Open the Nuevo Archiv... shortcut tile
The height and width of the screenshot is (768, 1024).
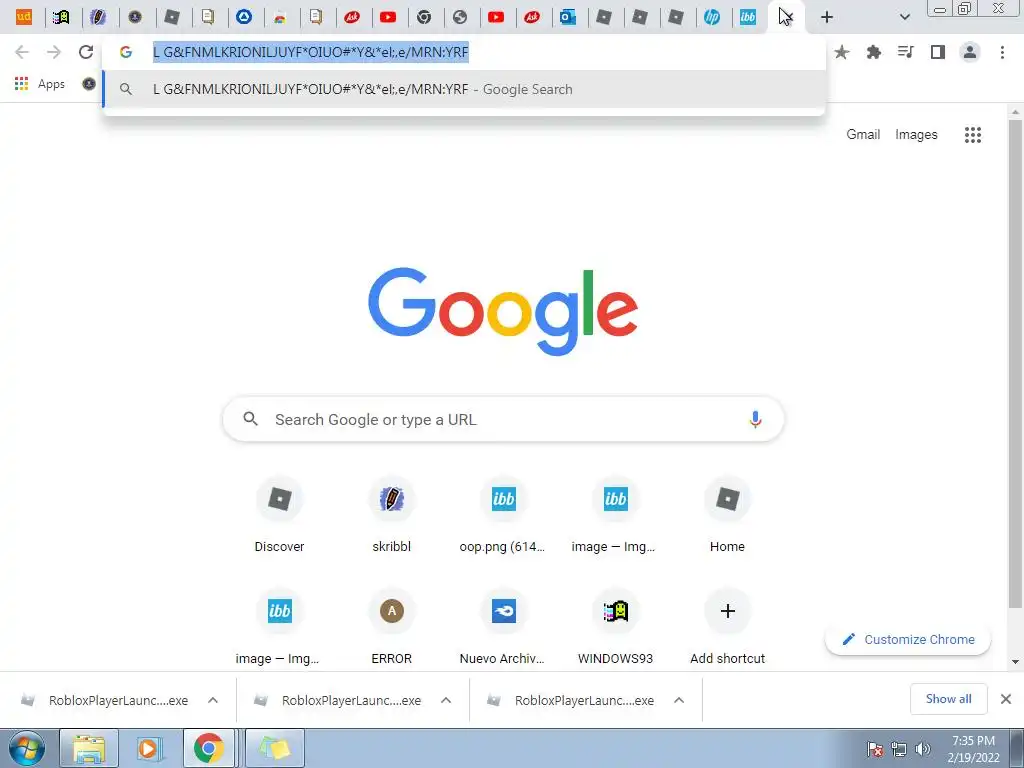[503, 627]
